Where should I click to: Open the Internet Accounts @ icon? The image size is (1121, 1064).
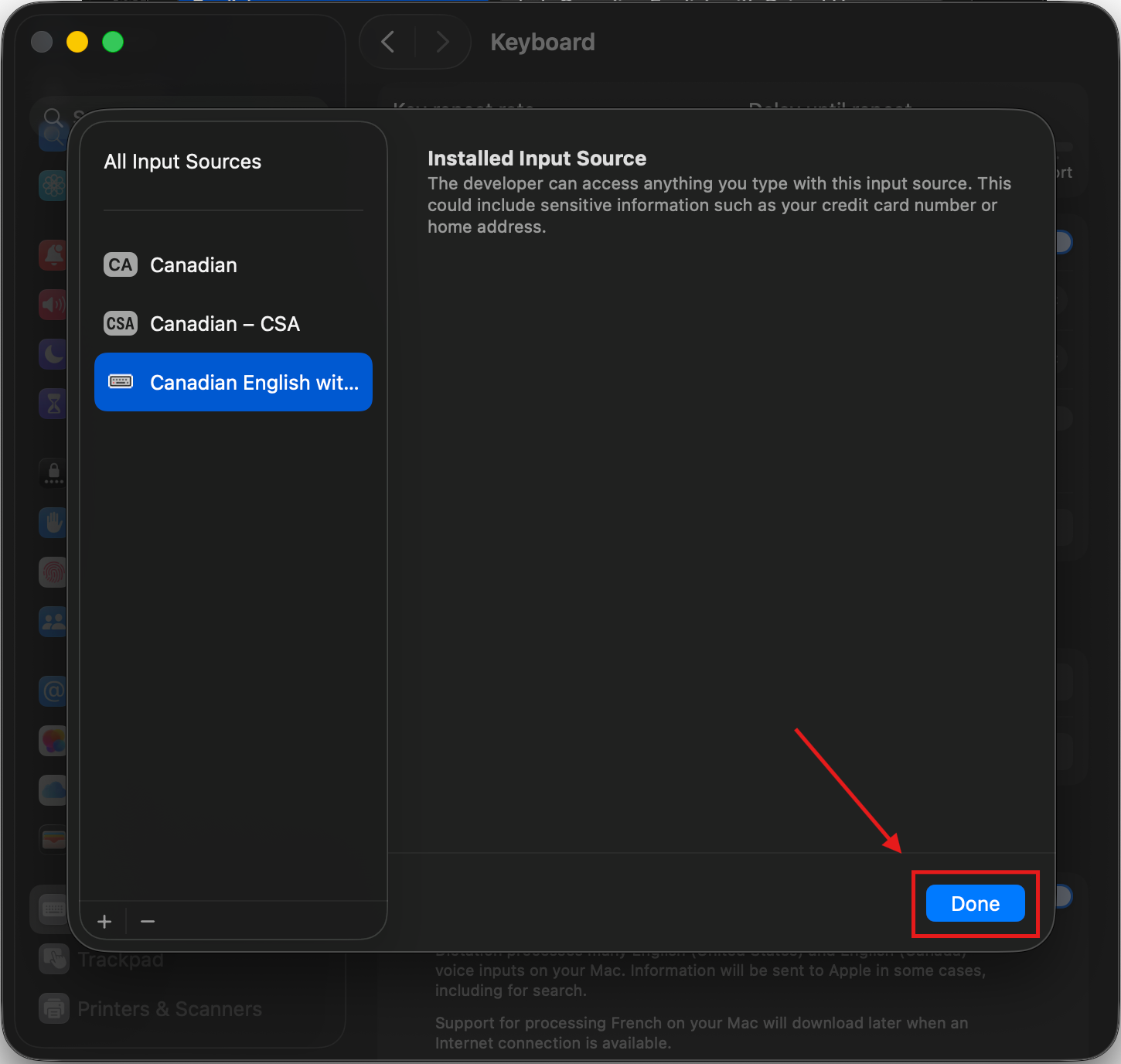[x=53, y=691]
